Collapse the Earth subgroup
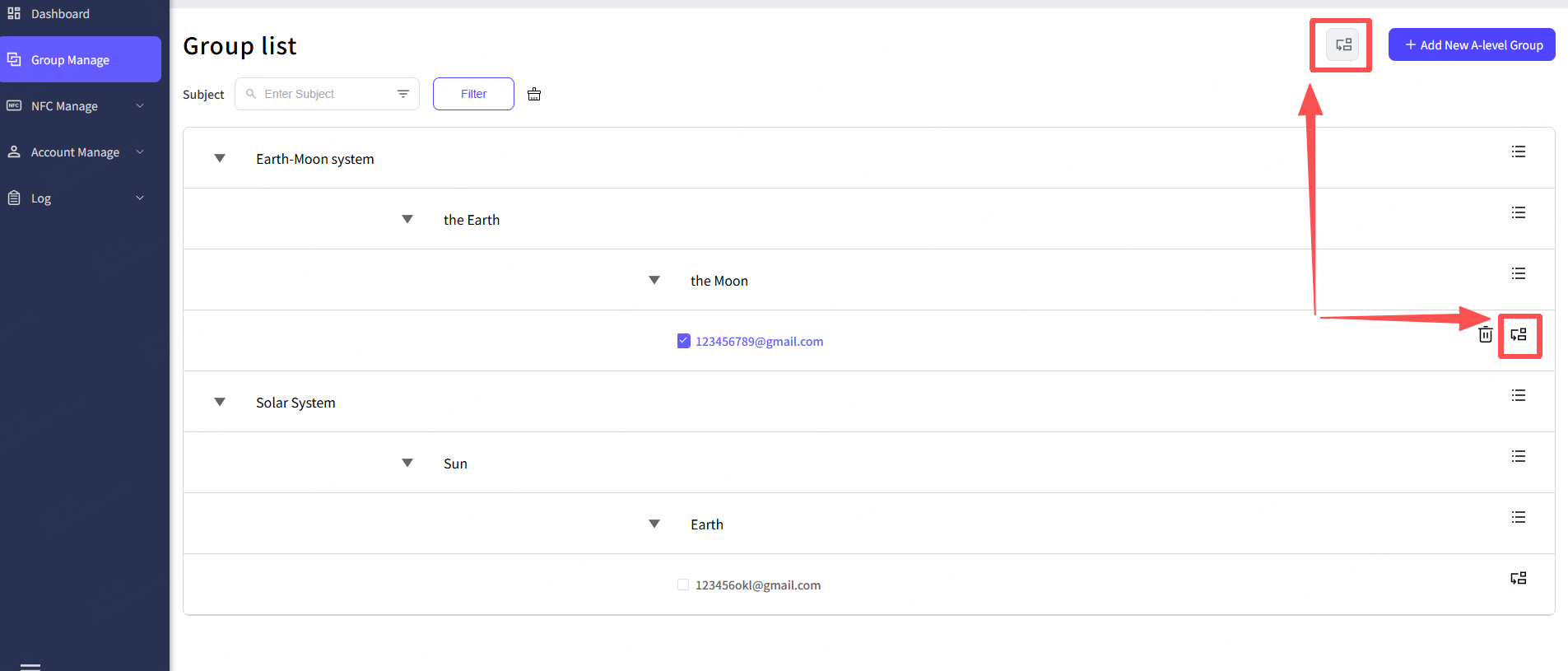This screenshot has height=671, width=1568. (654, 524)
